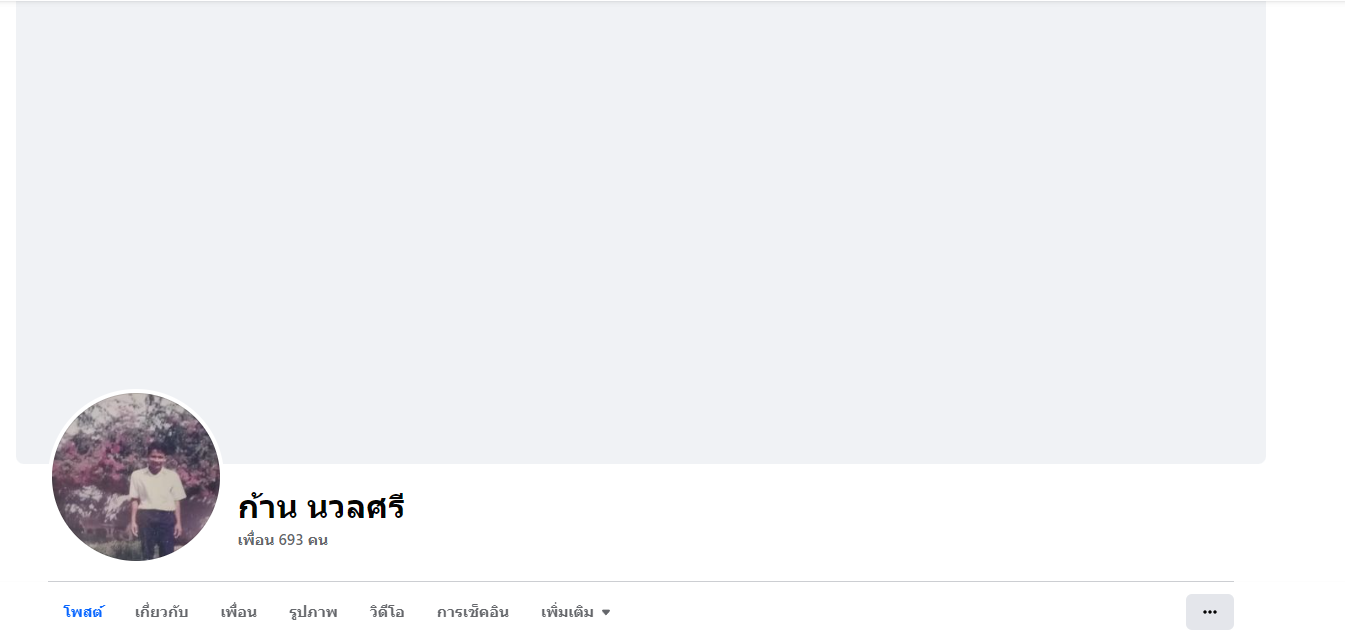1345x634 pixels.
Task: Click the caret arrow next to เพิ่มเติม
Action: coord(606,612)
